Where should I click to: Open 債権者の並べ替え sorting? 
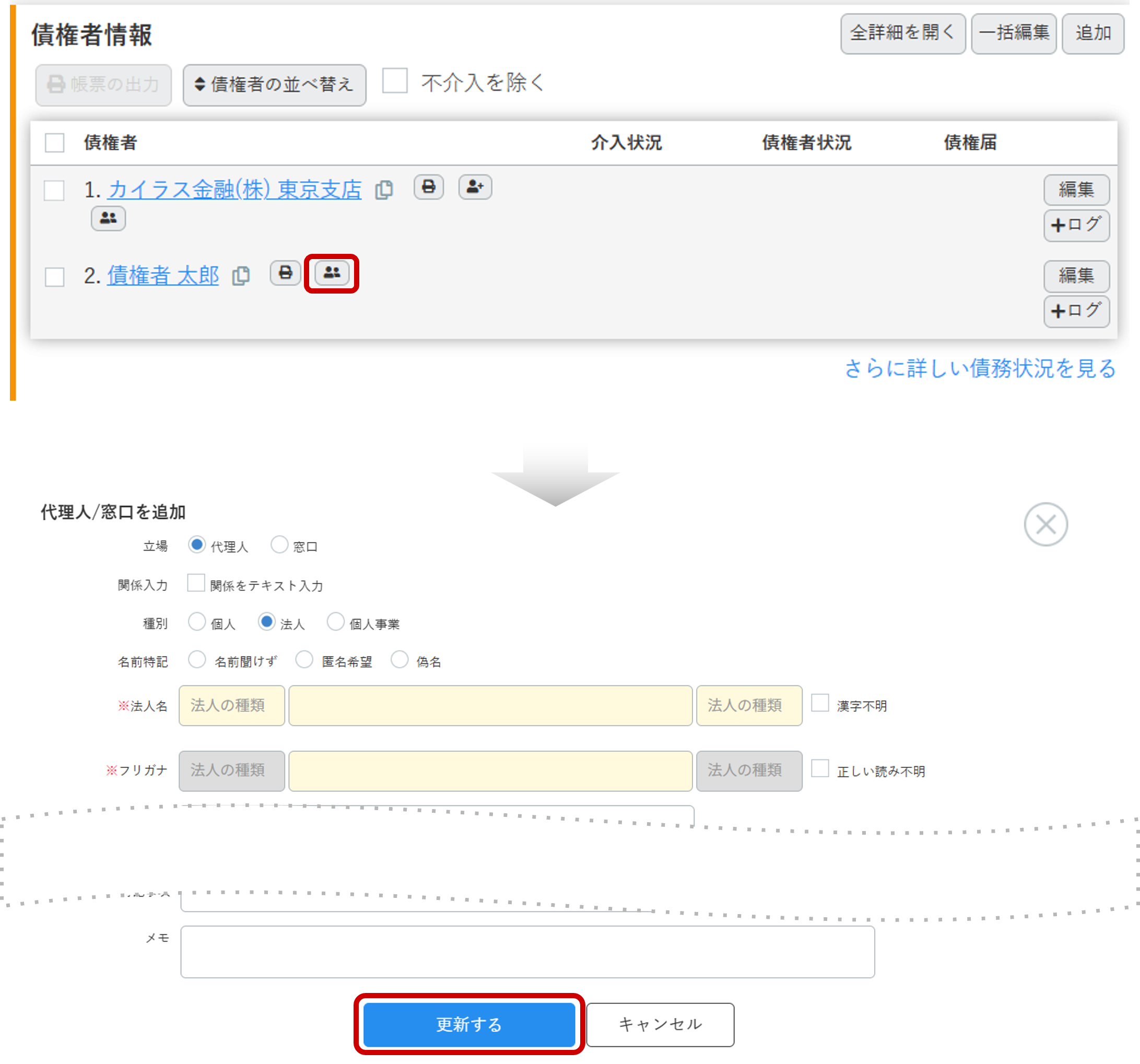coord(274,85)
